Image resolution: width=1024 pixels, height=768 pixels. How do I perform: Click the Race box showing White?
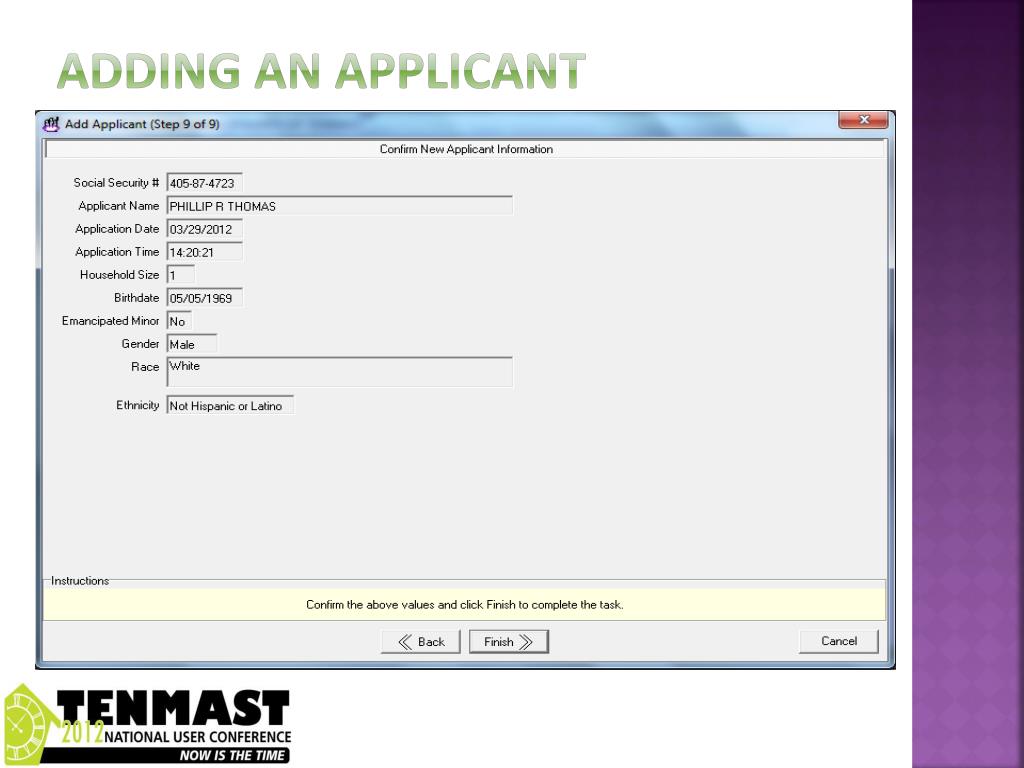340,372
